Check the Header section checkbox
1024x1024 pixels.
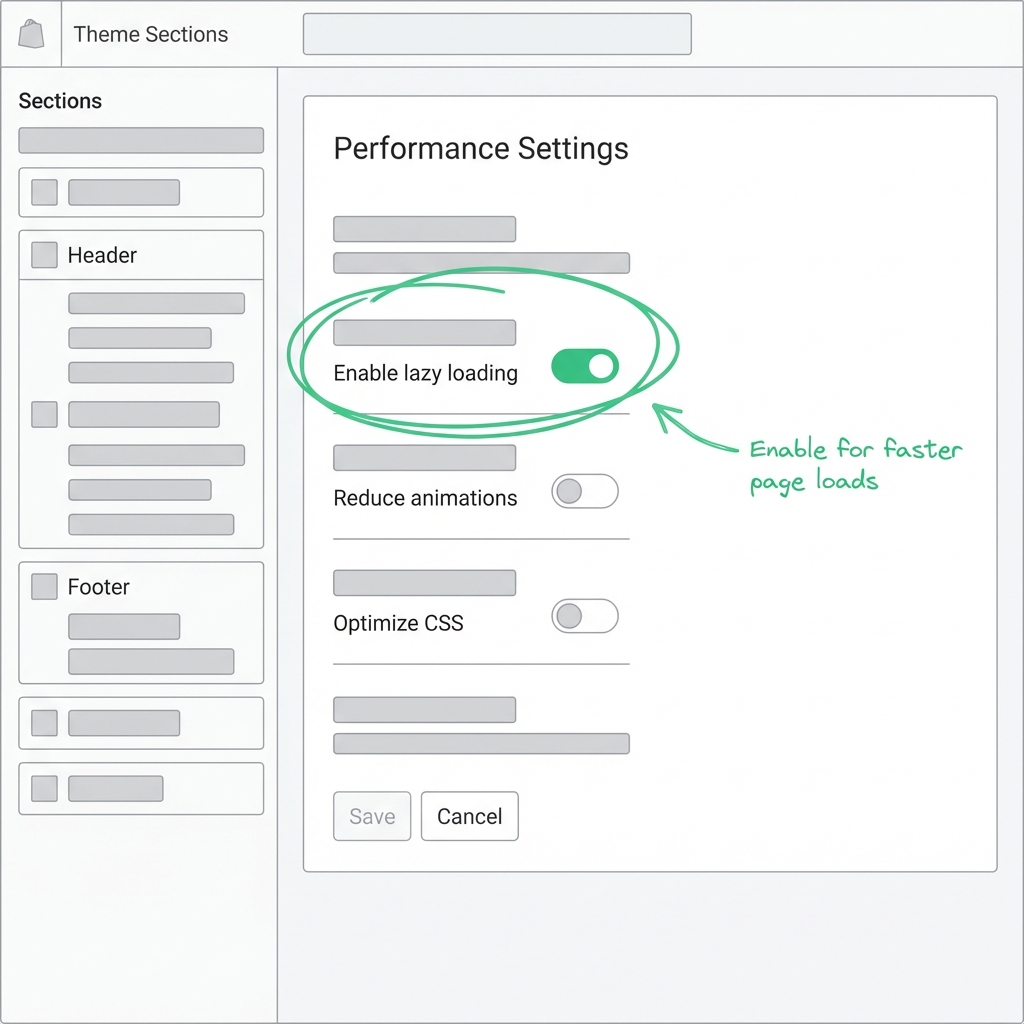[43, 254]
